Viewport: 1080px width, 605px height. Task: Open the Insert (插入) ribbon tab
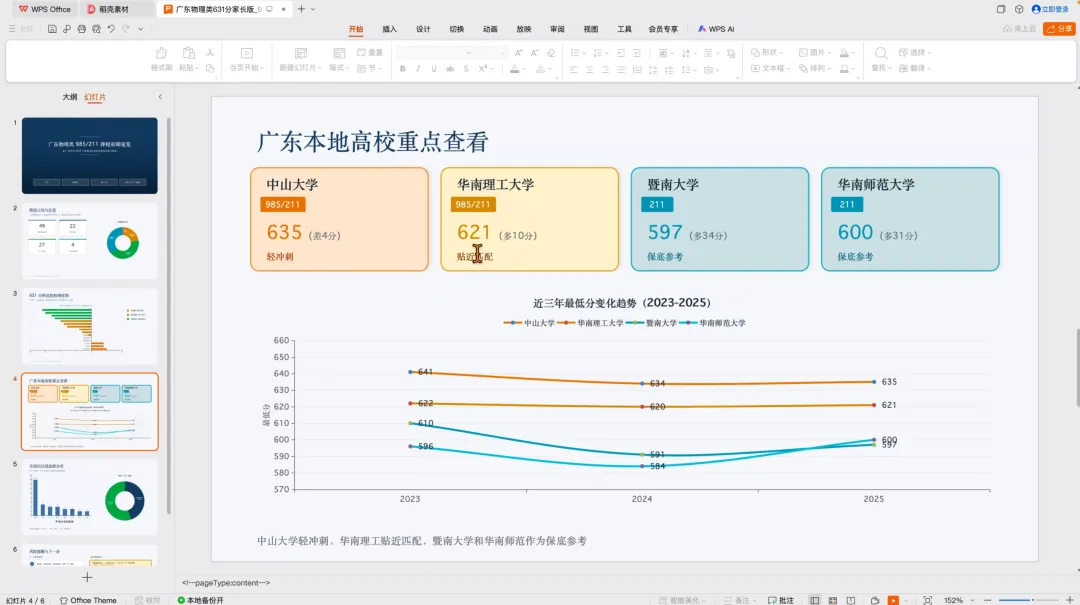pos(390,29)
